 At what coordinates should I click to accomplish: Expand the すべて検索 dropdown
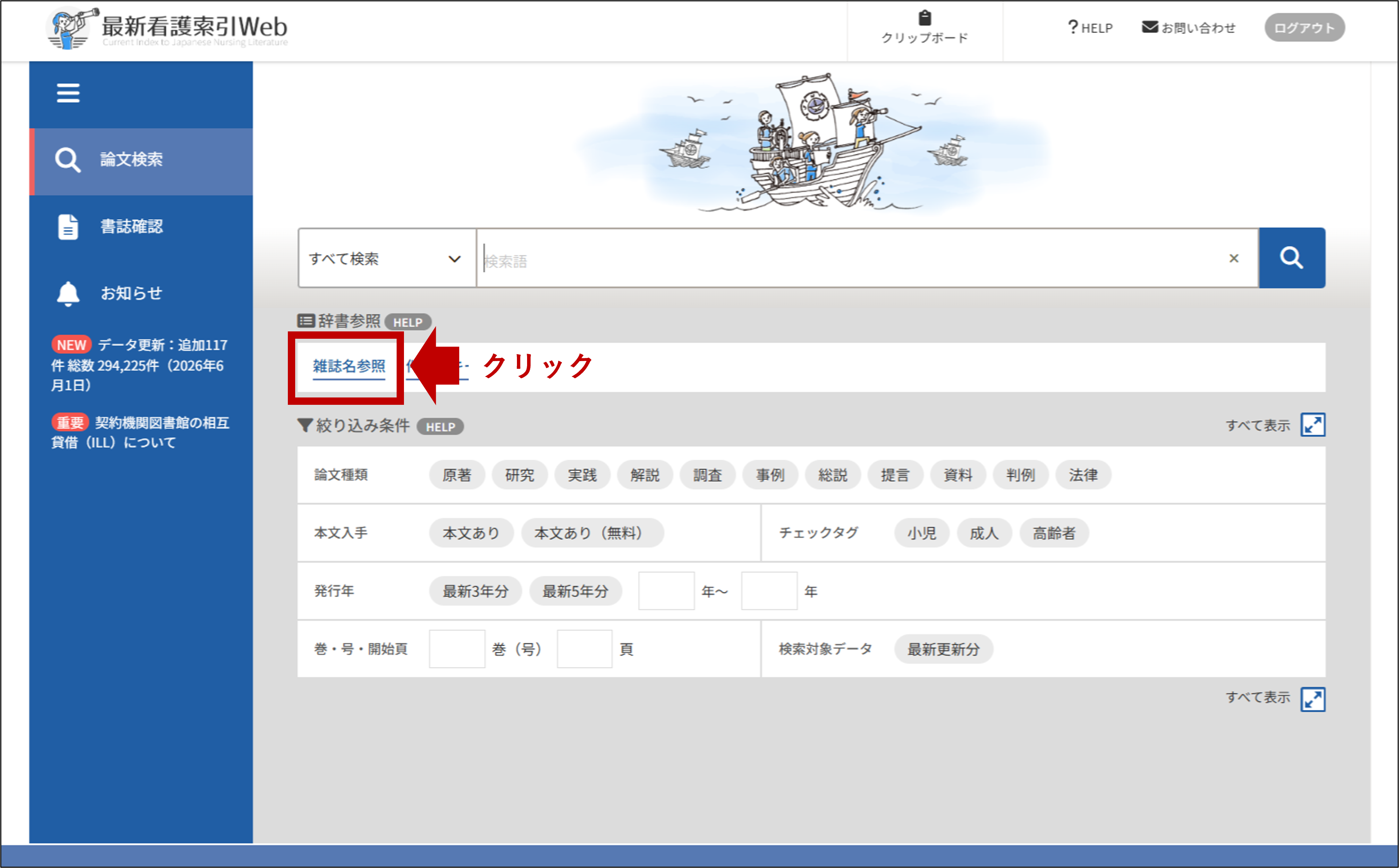tap(386, 258)
